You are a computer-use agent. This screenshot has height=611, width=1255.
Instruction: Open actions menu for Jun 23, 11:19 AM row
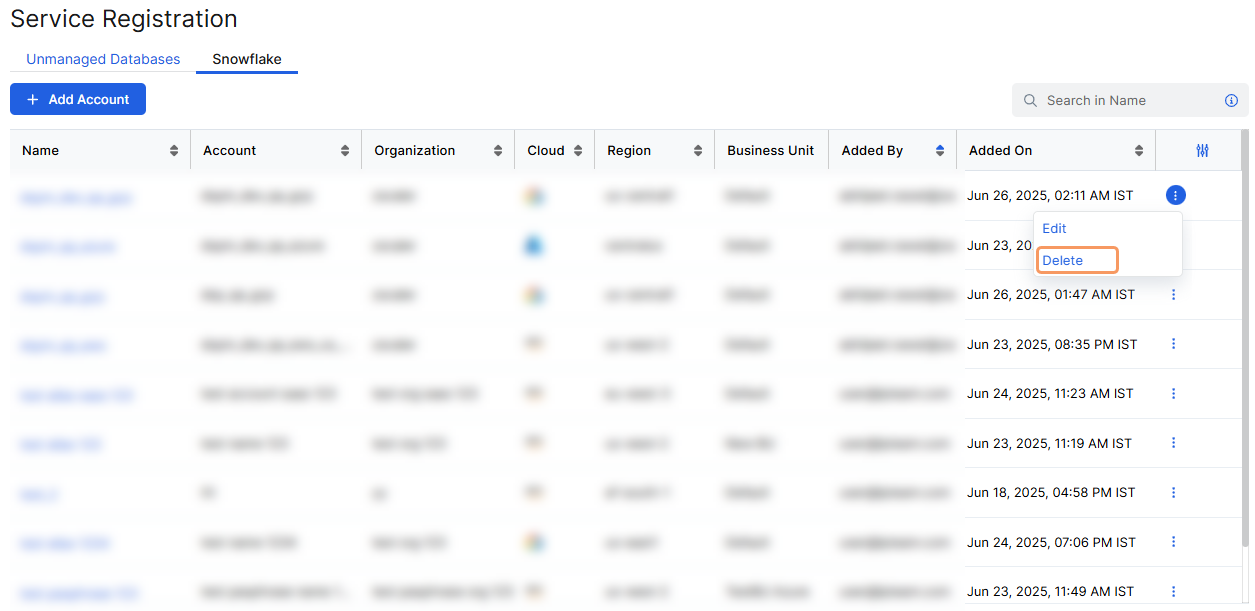1173,443
